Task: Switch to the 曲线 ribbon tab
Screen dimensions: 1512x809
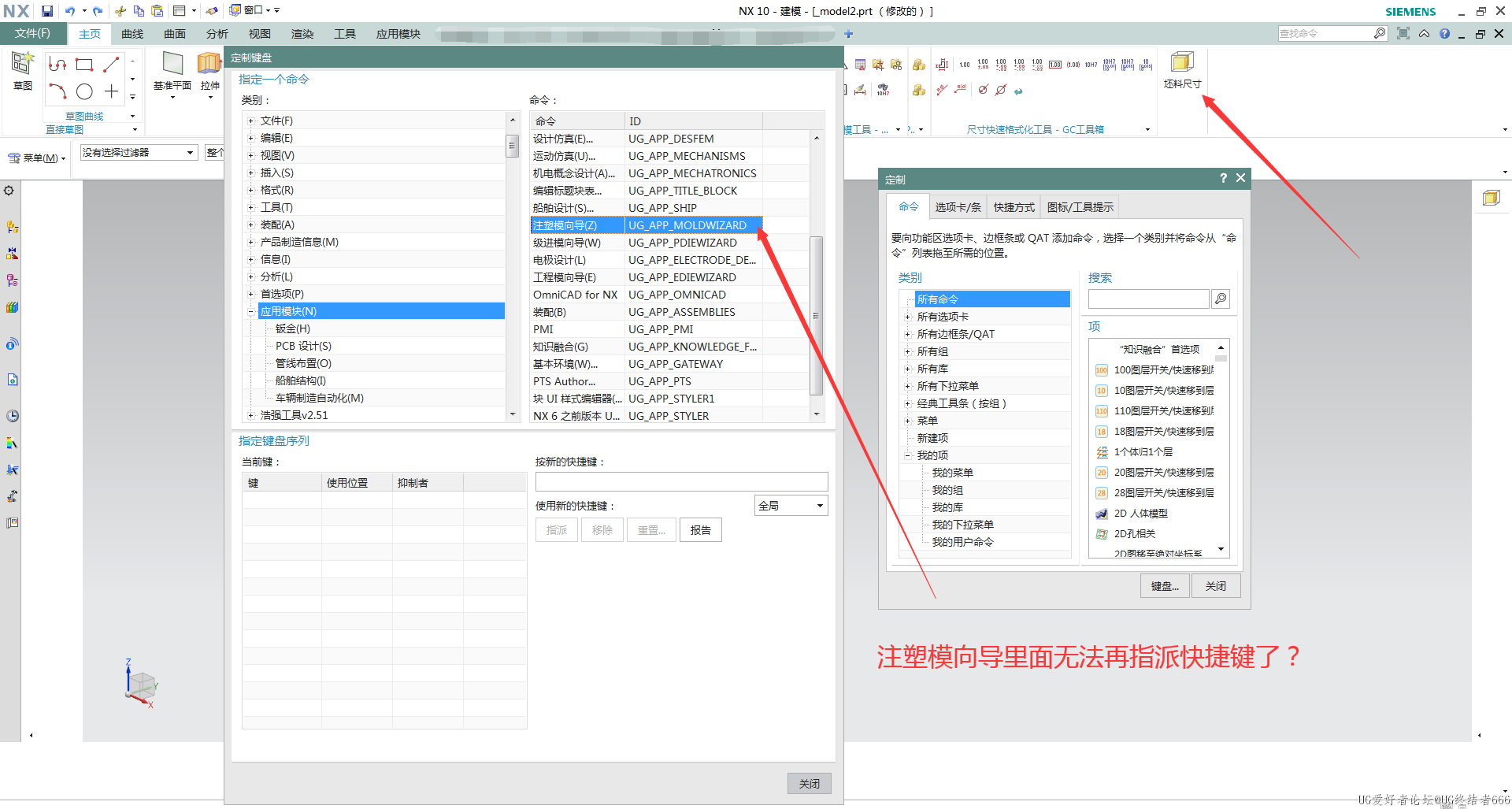Action: coord(132,34)
